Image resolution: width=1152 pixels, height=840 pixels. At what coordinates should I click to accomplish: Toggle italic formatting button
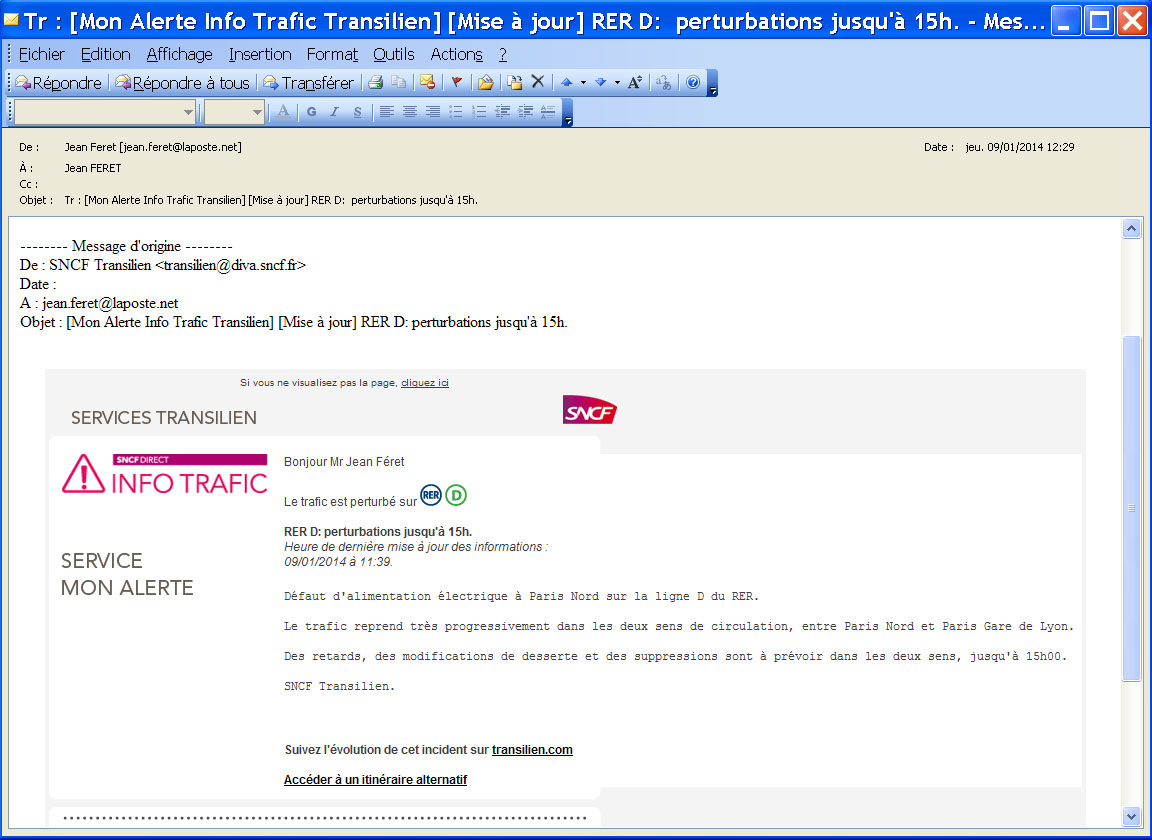pyautogui.click(x=335, y=112)
